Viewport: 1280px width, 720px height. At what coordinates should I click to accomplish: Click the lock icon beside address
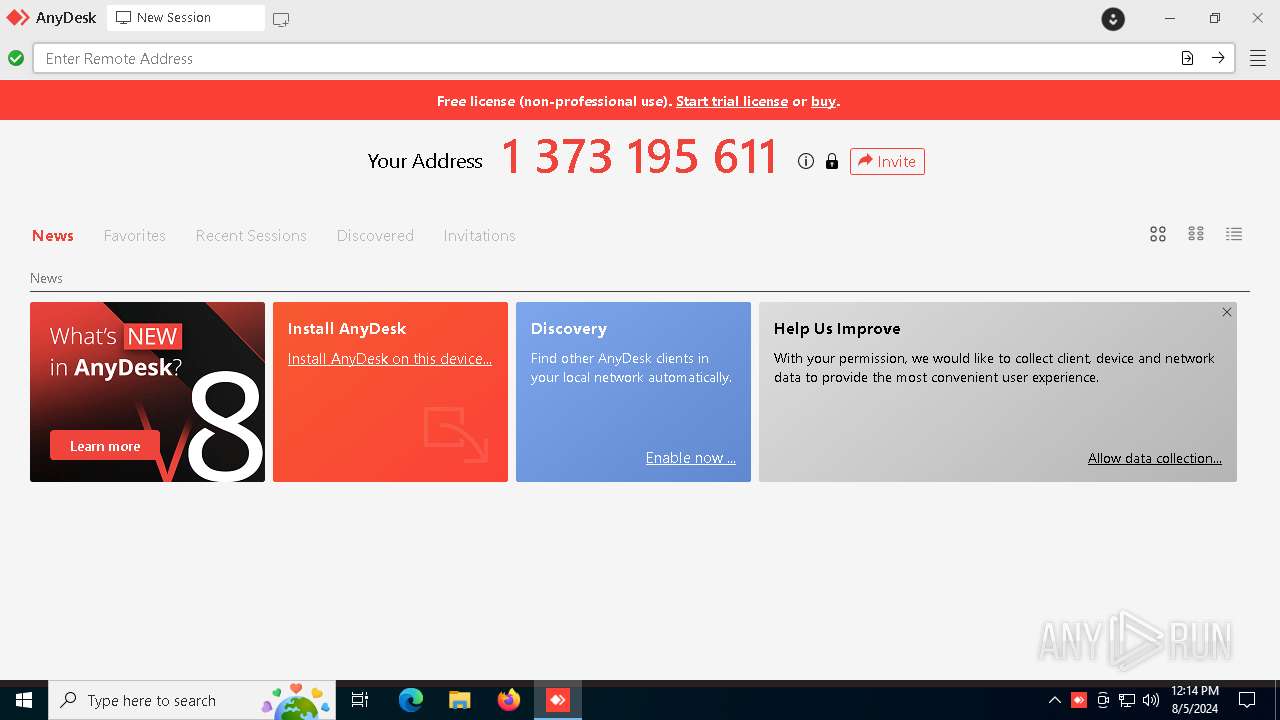pos(832,161)
